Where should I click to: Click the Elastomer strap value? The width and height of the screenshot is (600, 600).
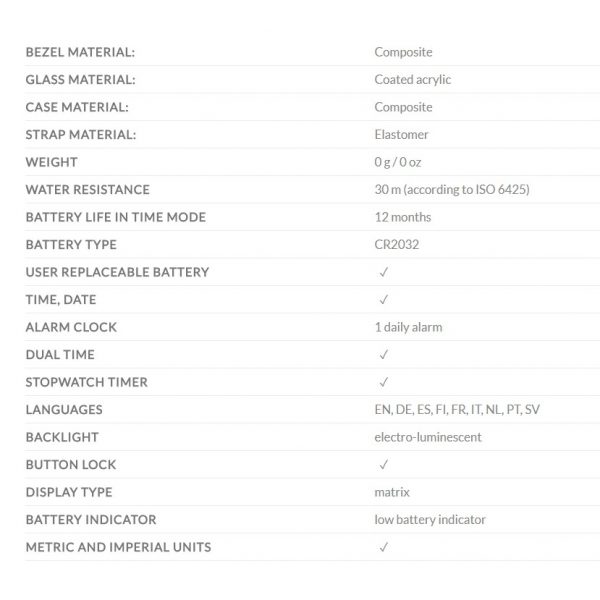coord(401,135)
